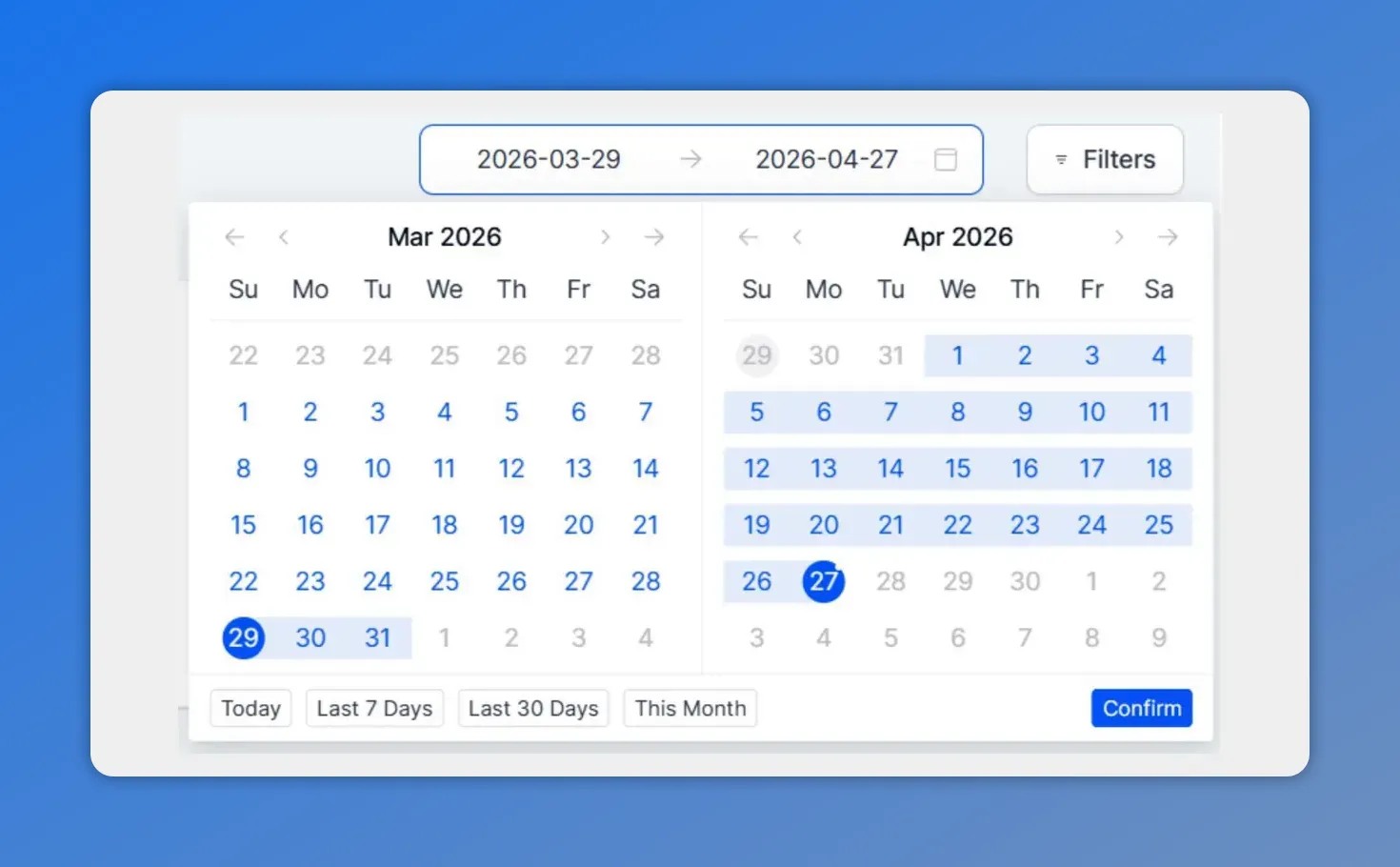Viewport: 1400px width, 867px height.
Task: Click the start date field showing 2026-03-29
Action: point(550,159)
